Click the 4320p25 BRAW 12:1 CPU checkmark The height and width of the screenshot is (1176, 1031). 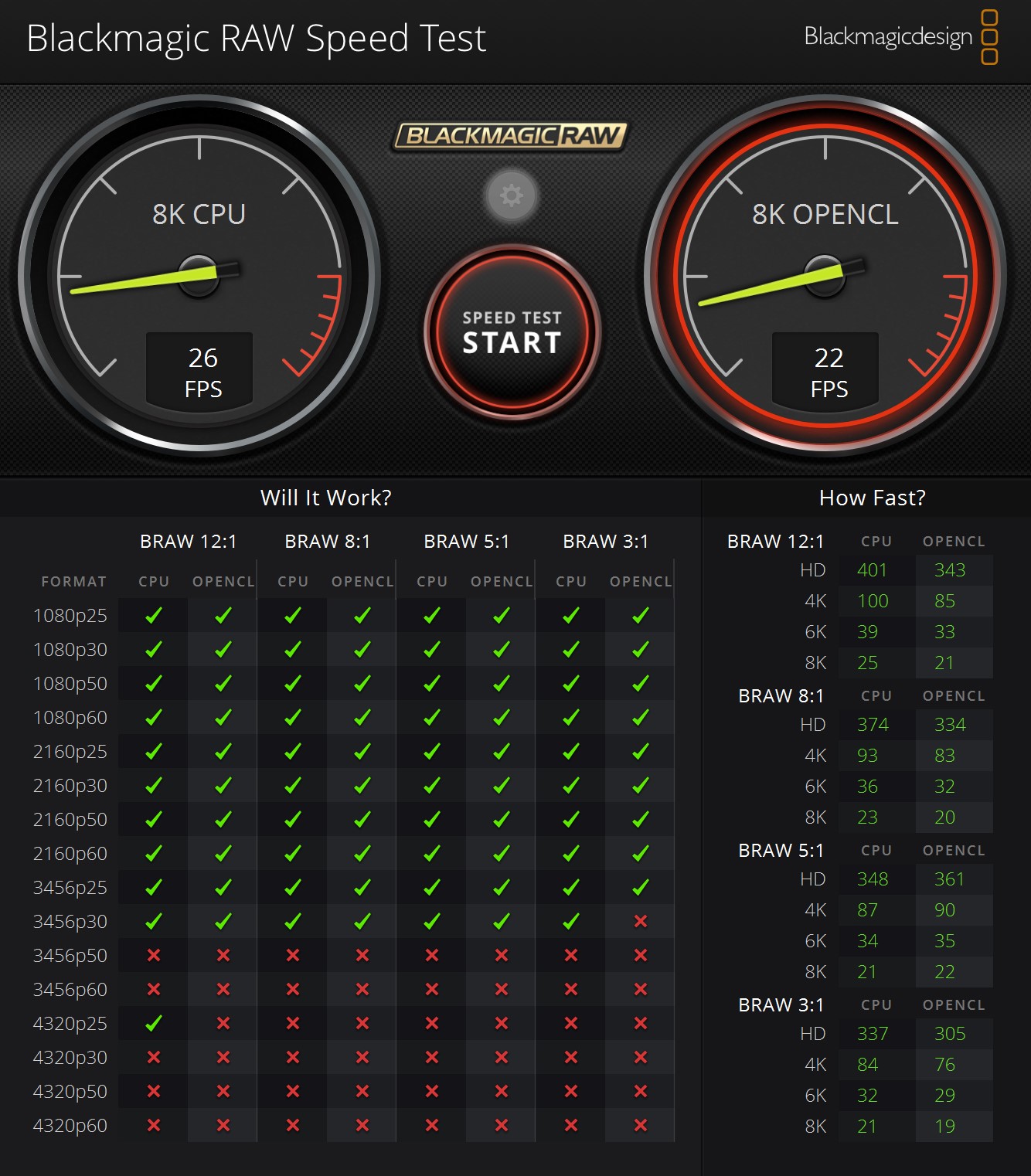point(154,1023)
